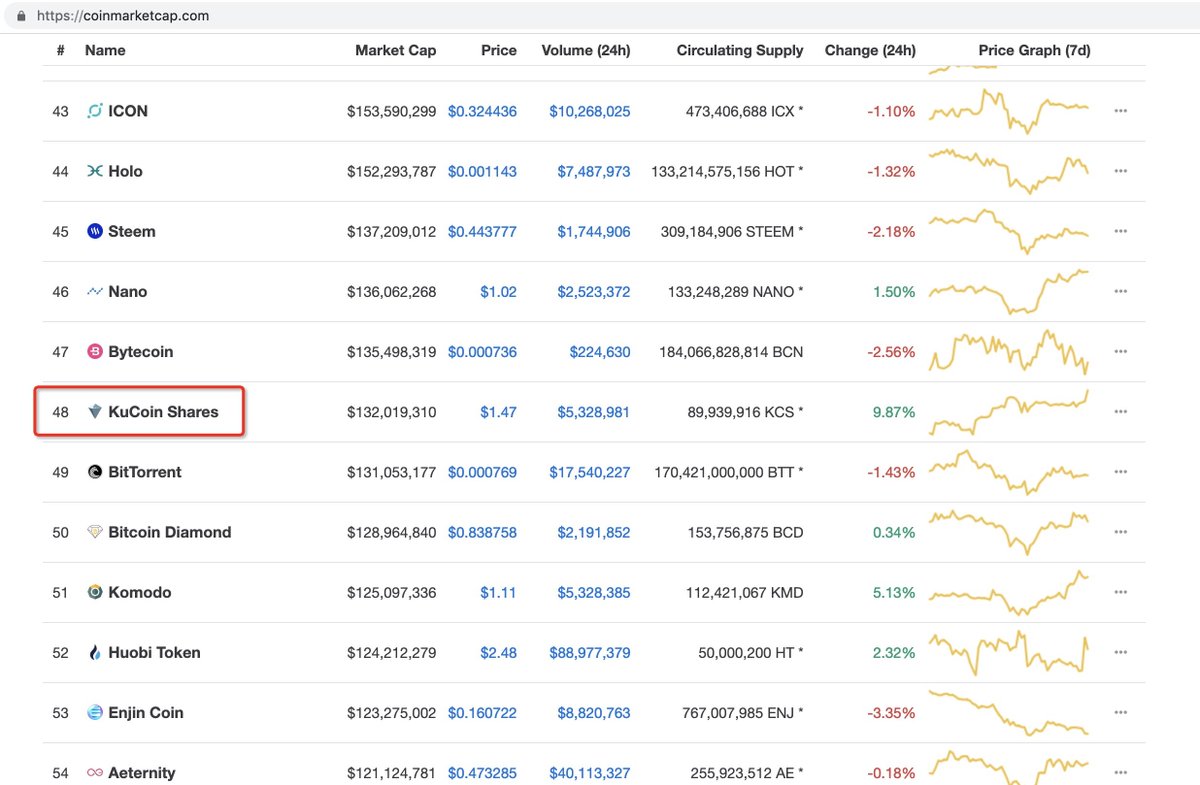Click the lock icon in address bar
Screen dimensions: 1200x785
(20, 16)
